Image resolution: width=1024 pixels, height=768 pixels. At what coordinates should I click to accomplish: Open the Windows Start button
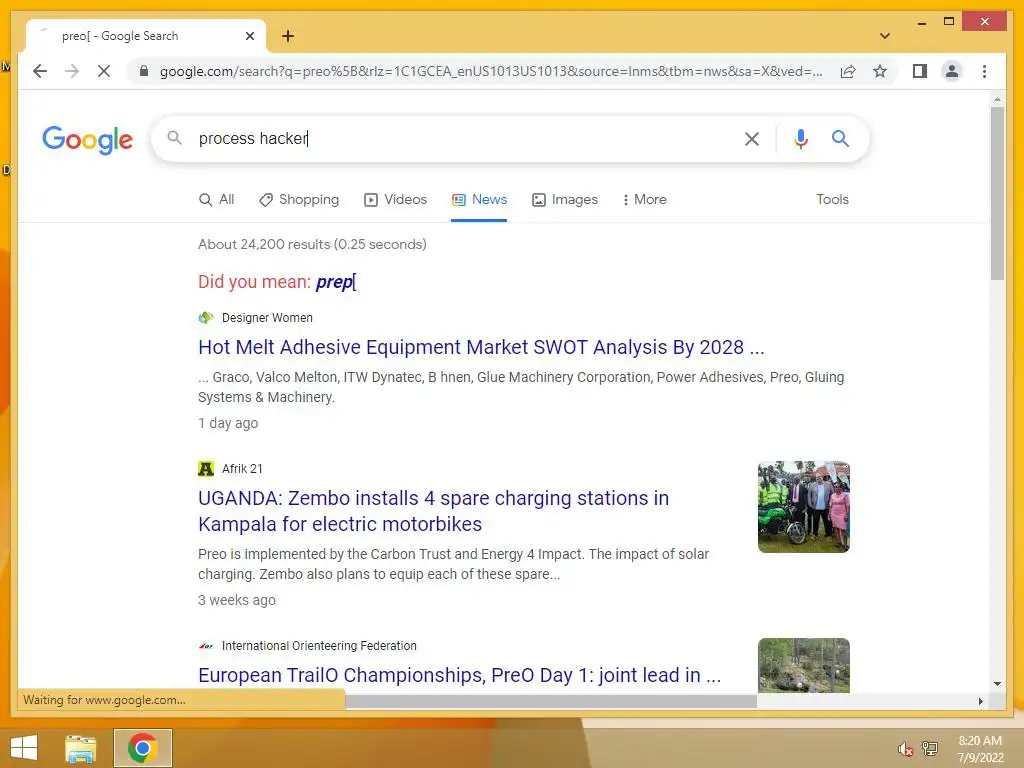point(24,748)
